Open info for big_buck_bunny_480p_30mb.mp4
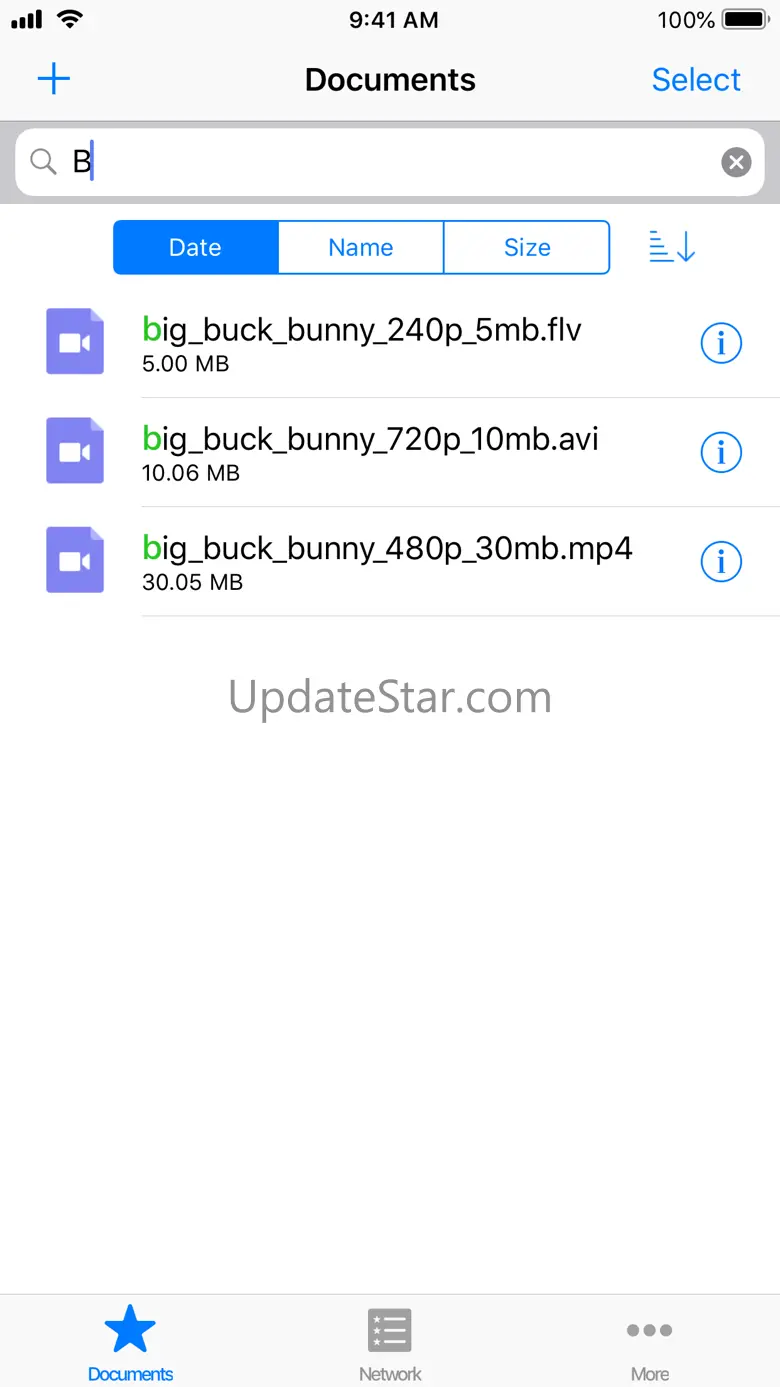Viewport: 780px width, 1387px height. click(x=720, y=561)
